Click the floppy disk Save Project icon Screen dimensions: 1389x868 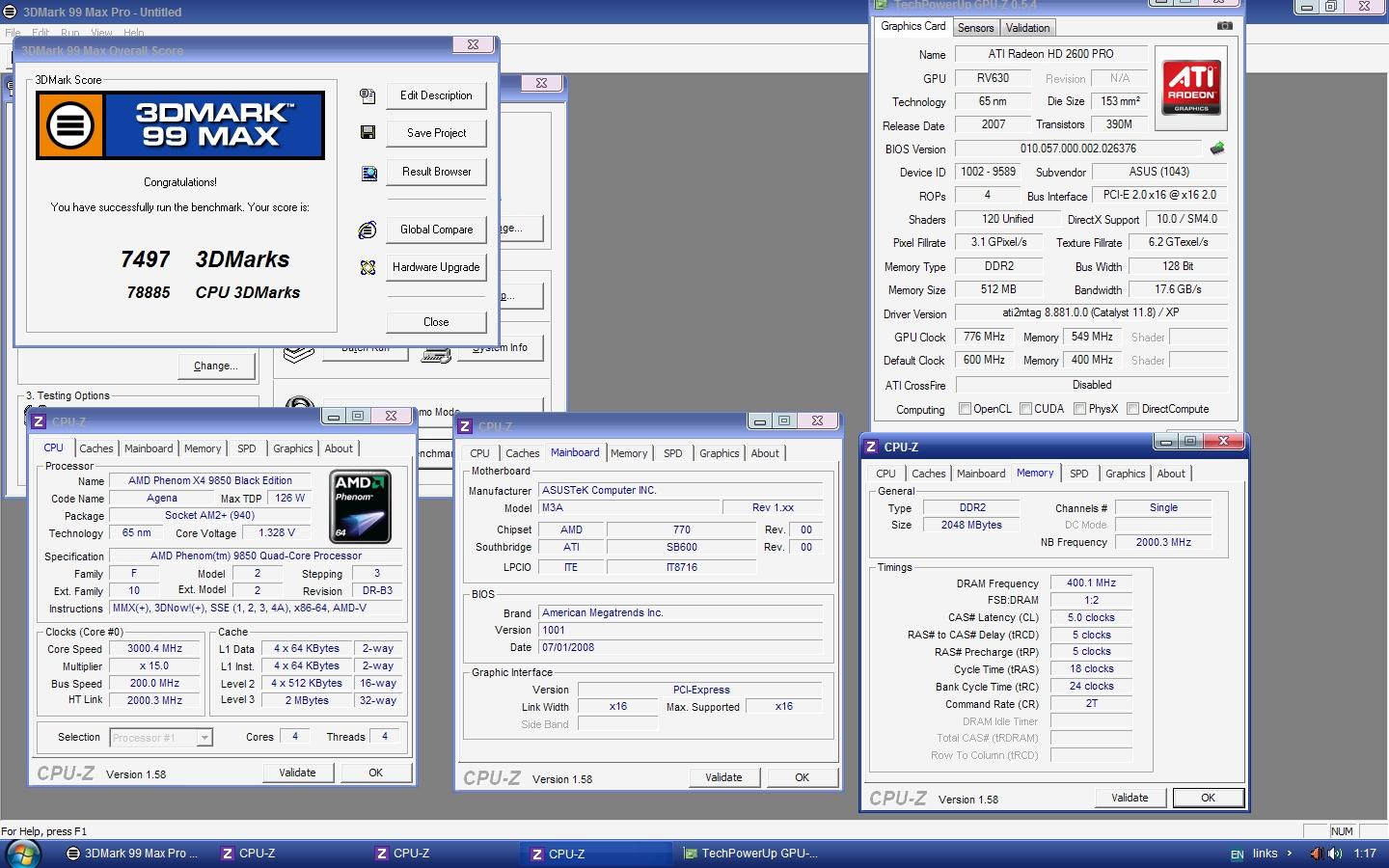(368, 132)
